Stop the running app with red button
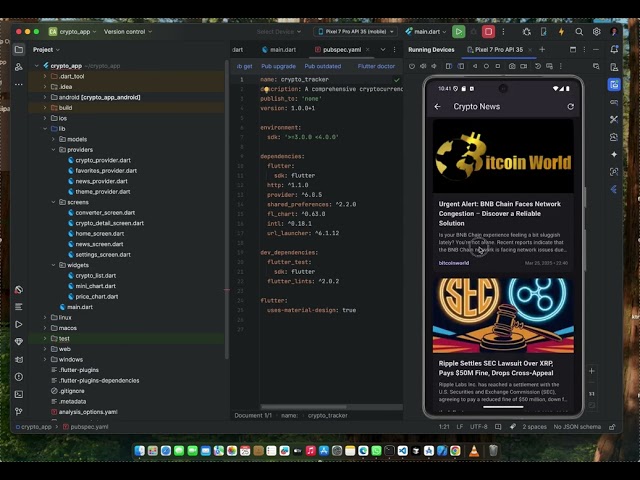This screenshot has height=480, width=640. coord(488,31)
